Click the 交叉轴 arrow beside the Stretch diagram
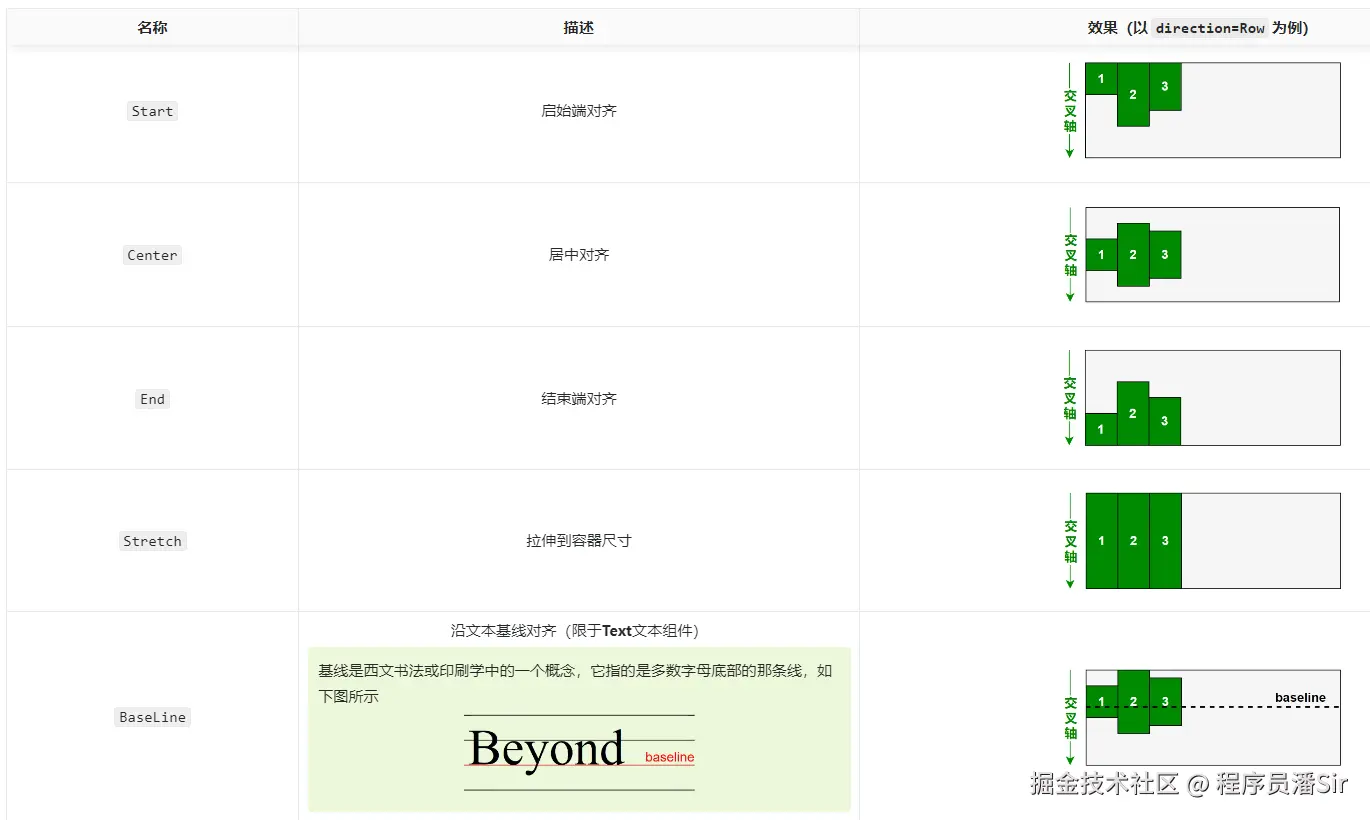The image size is (1370, 820). [x=1068, y=540]
